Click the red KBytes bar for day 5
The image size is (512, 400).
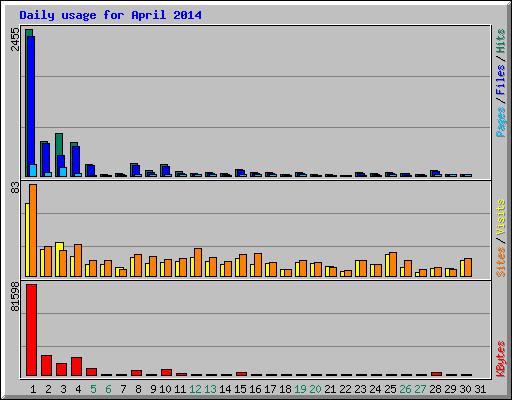tap(91, 372)
